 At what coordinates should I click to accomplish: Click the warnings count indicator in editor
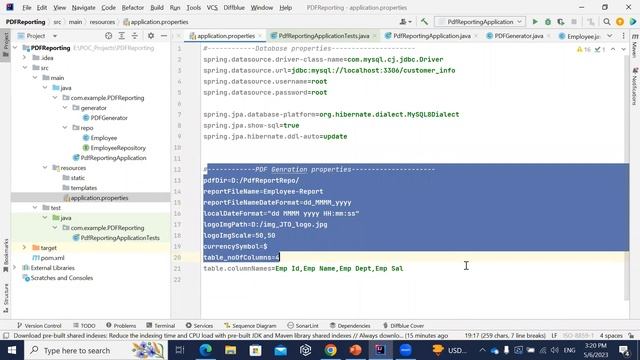pyautogui.click(x=584, y=49)
